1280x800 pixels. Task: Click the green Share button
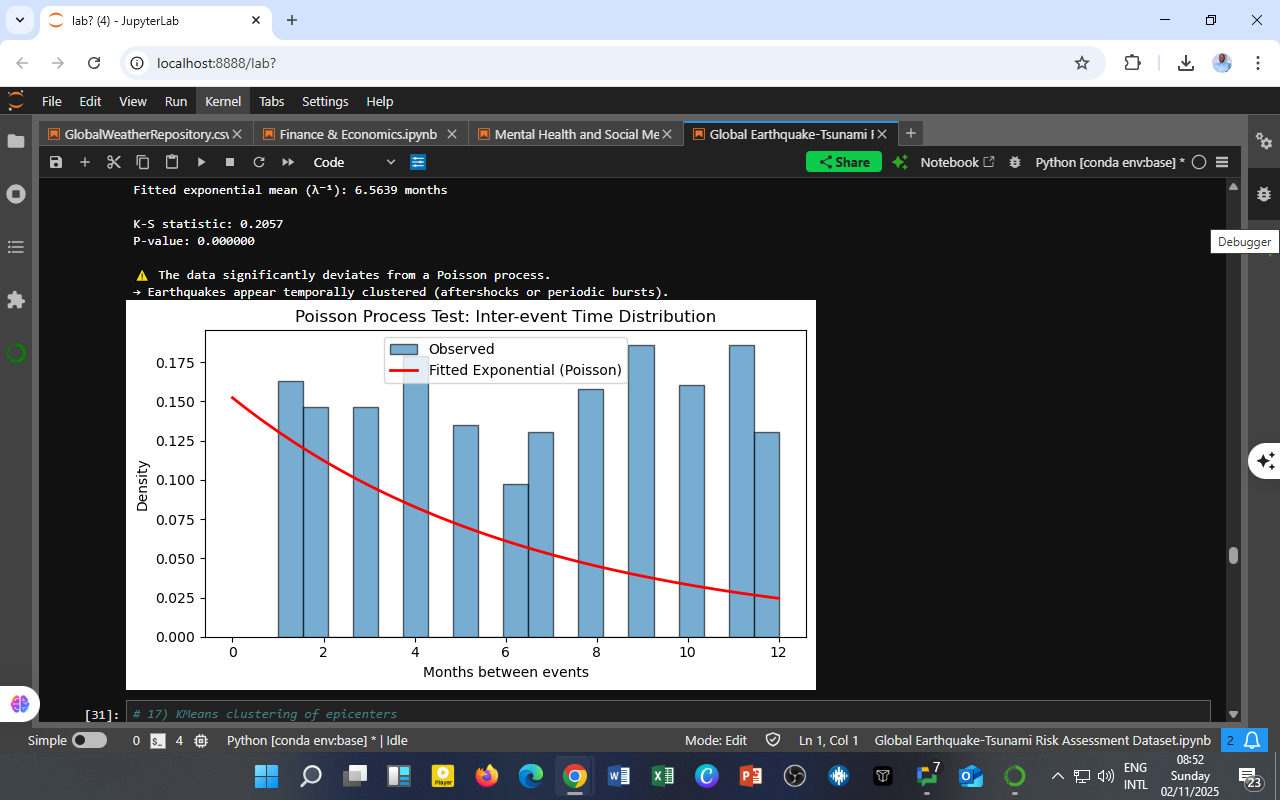pos(843,162)
